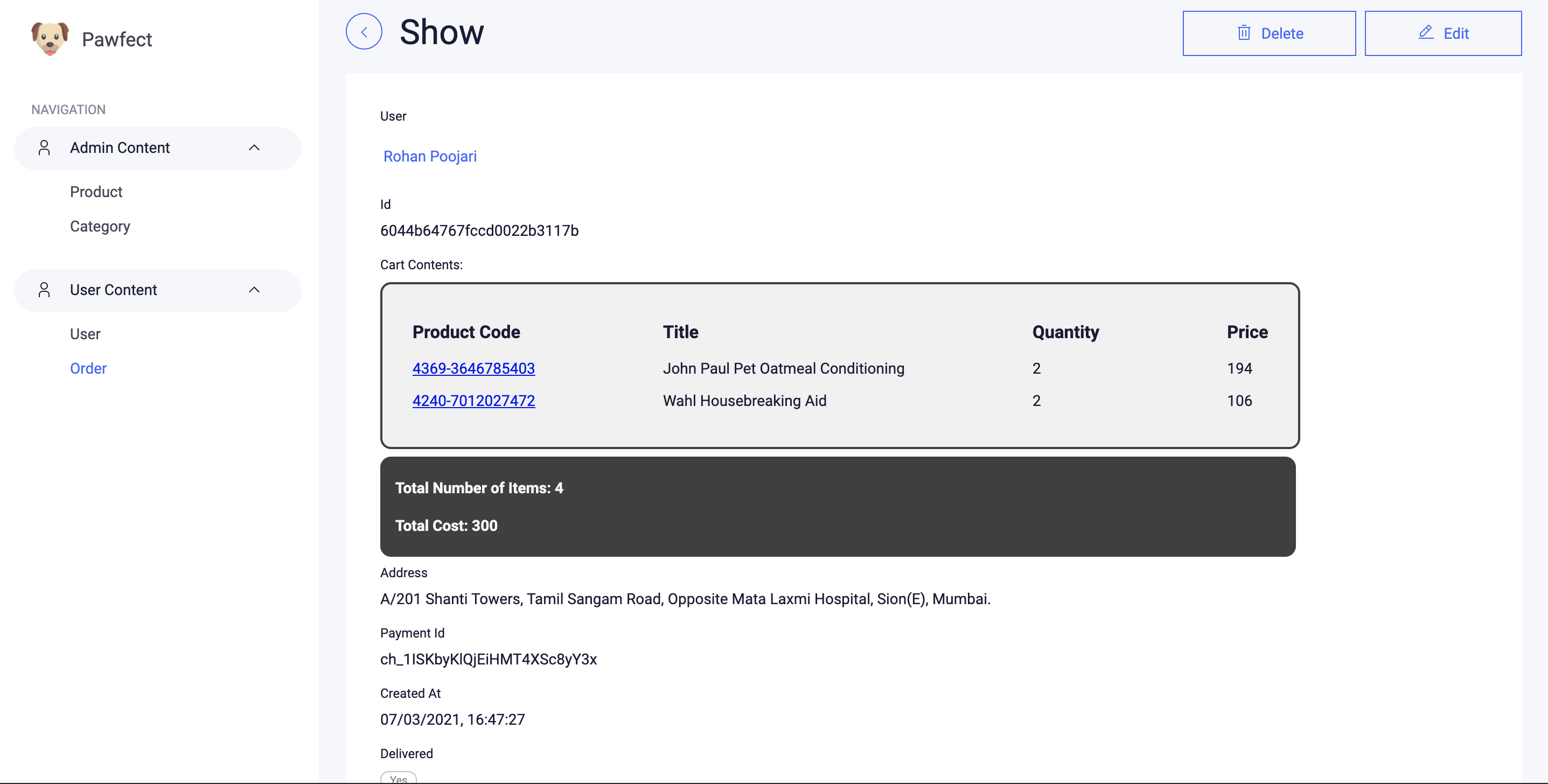Image resolution: width=1548 pixels, height=784 pixels.
Task: Click the pencil icon in Edit
Action: click(x=1425, y=32)
